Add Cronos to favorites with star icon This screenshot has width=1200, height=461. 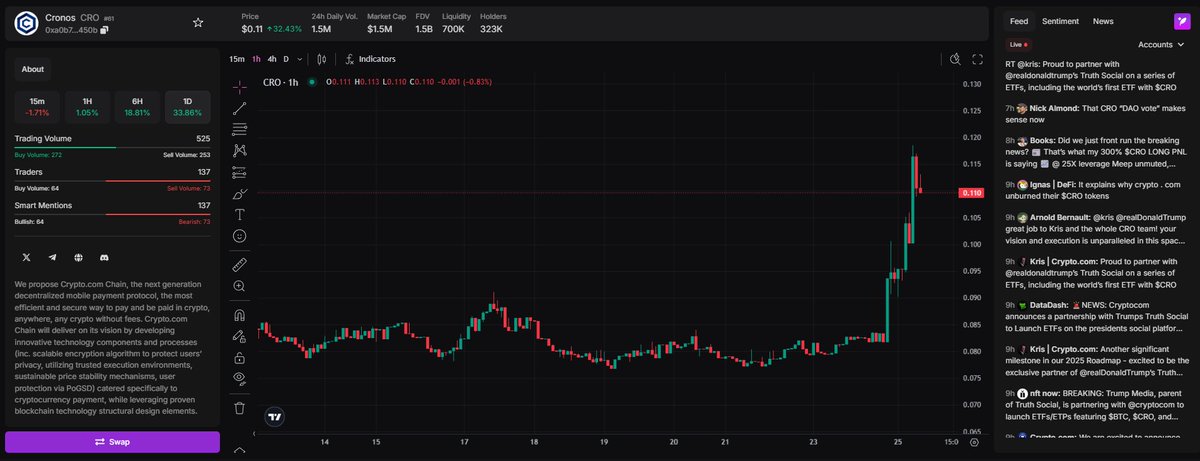198,22
